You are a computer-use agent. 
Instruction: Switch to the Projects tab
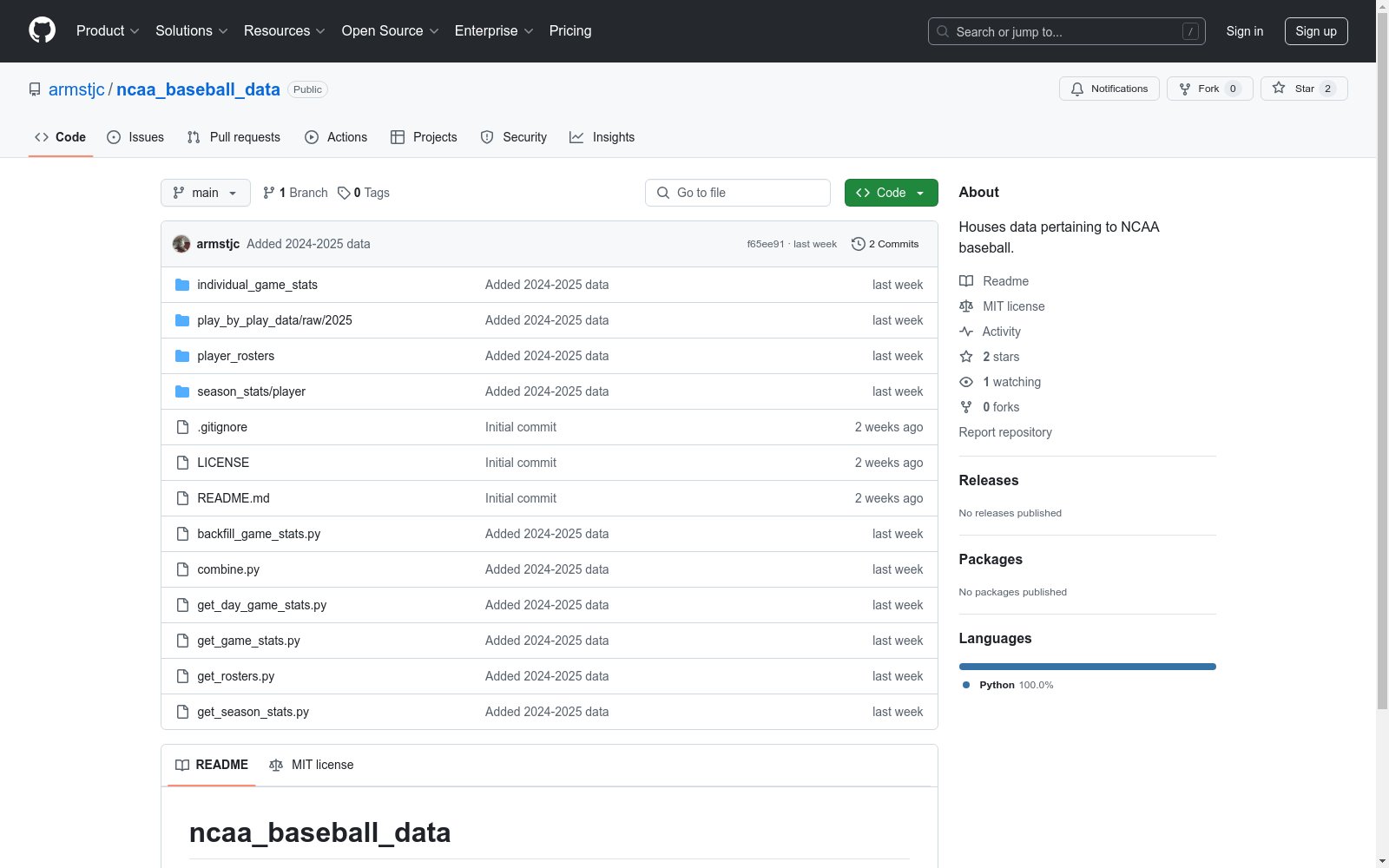[424, 137]
